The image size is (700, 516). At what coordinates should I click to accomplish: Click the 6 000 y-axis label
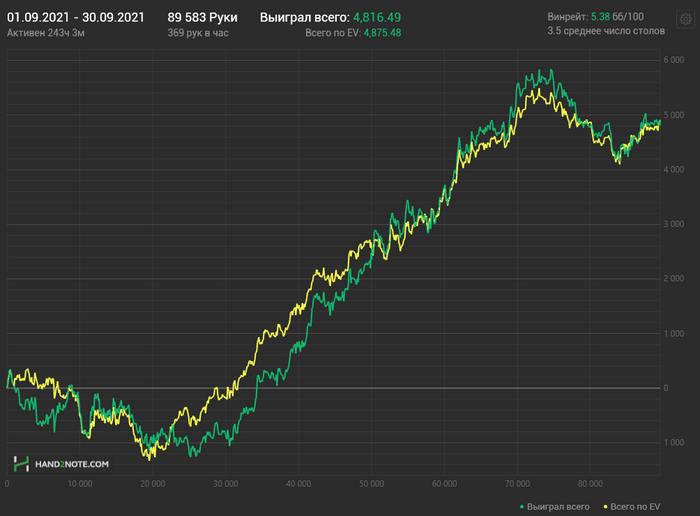point(674,60)
